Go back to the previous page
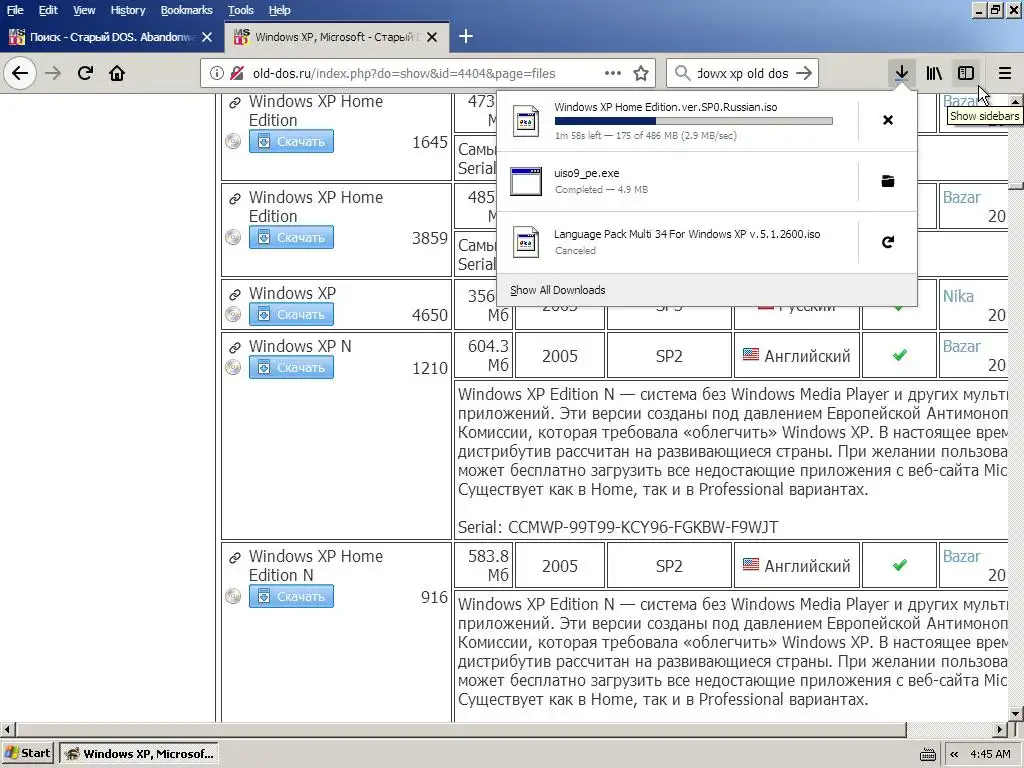The image size is (1024, 768). 20,73
